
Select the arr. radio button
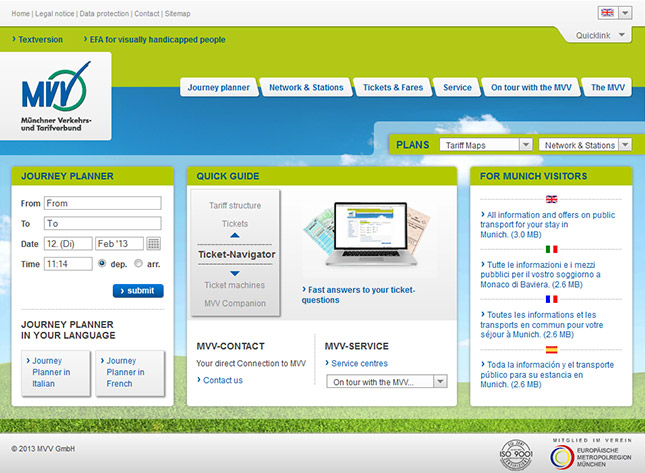point(139,263)
